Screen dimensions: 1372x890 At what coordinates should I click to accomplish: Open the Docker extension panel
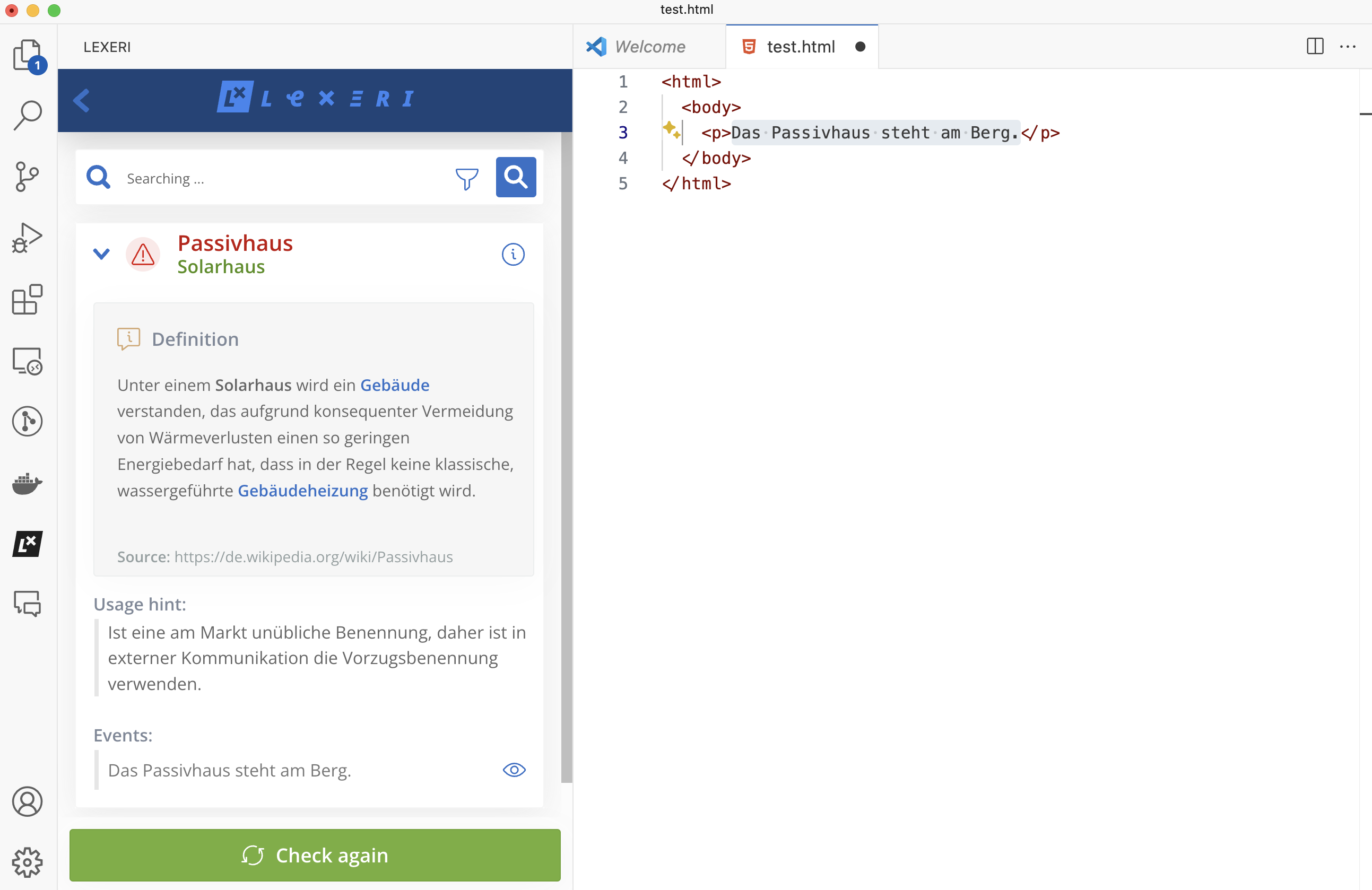(x=27, y=484)
